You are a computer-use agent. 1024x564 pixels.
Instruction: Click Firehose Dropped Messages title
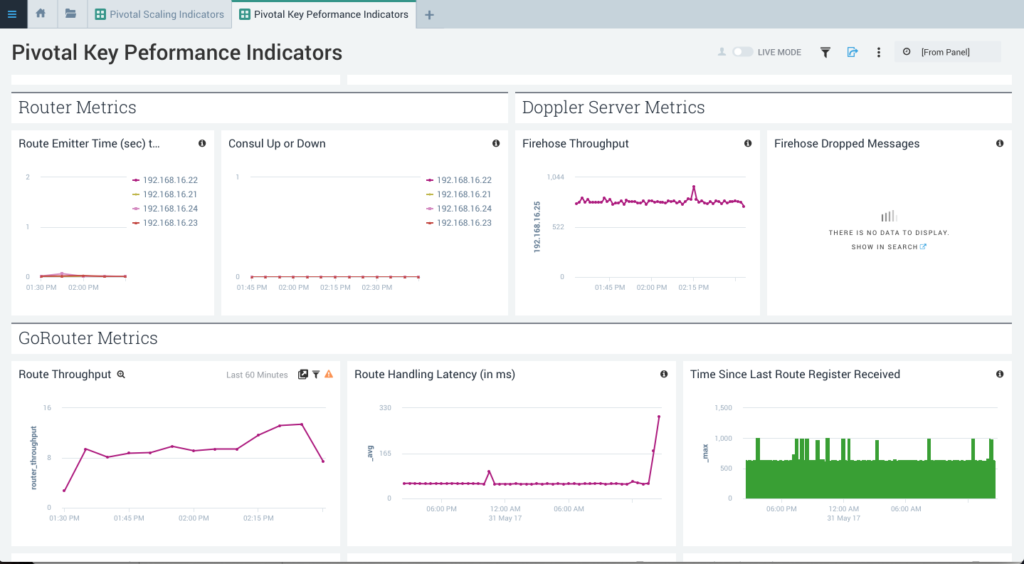(x=846, y=144)
